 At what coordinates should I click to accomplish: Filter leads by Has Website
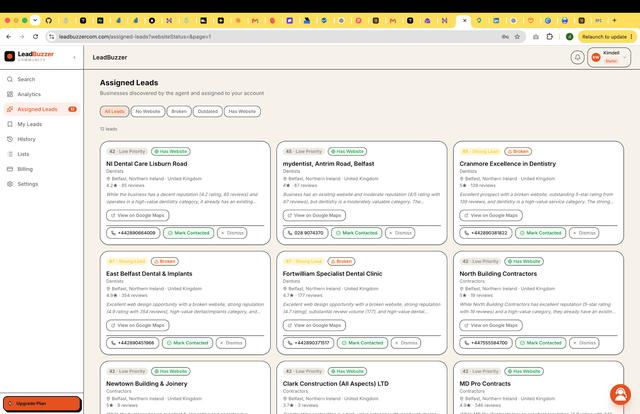(x=242, y=111)
